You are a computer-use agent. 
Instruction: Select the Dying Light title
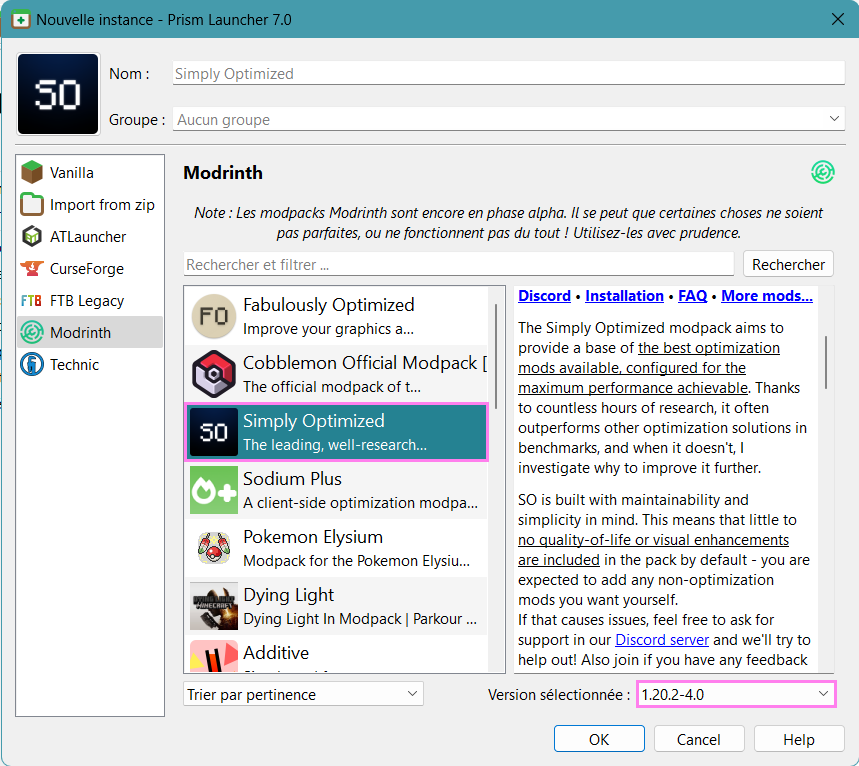[289, 595]
